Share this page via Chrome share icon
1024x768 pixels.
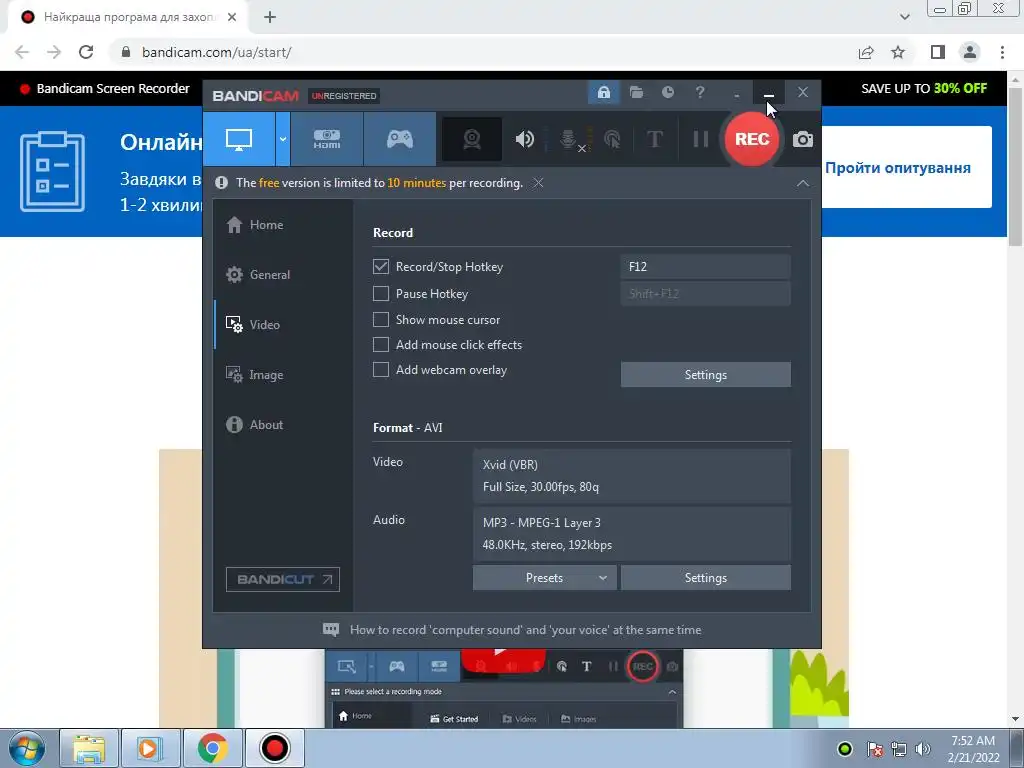point(866,52)
